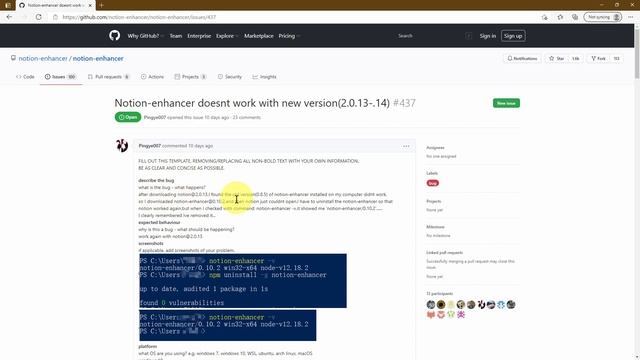The image size is (640, 360).
Task: Click the 'Milestone' sidebar heading
Action: [x=435, y=227]
